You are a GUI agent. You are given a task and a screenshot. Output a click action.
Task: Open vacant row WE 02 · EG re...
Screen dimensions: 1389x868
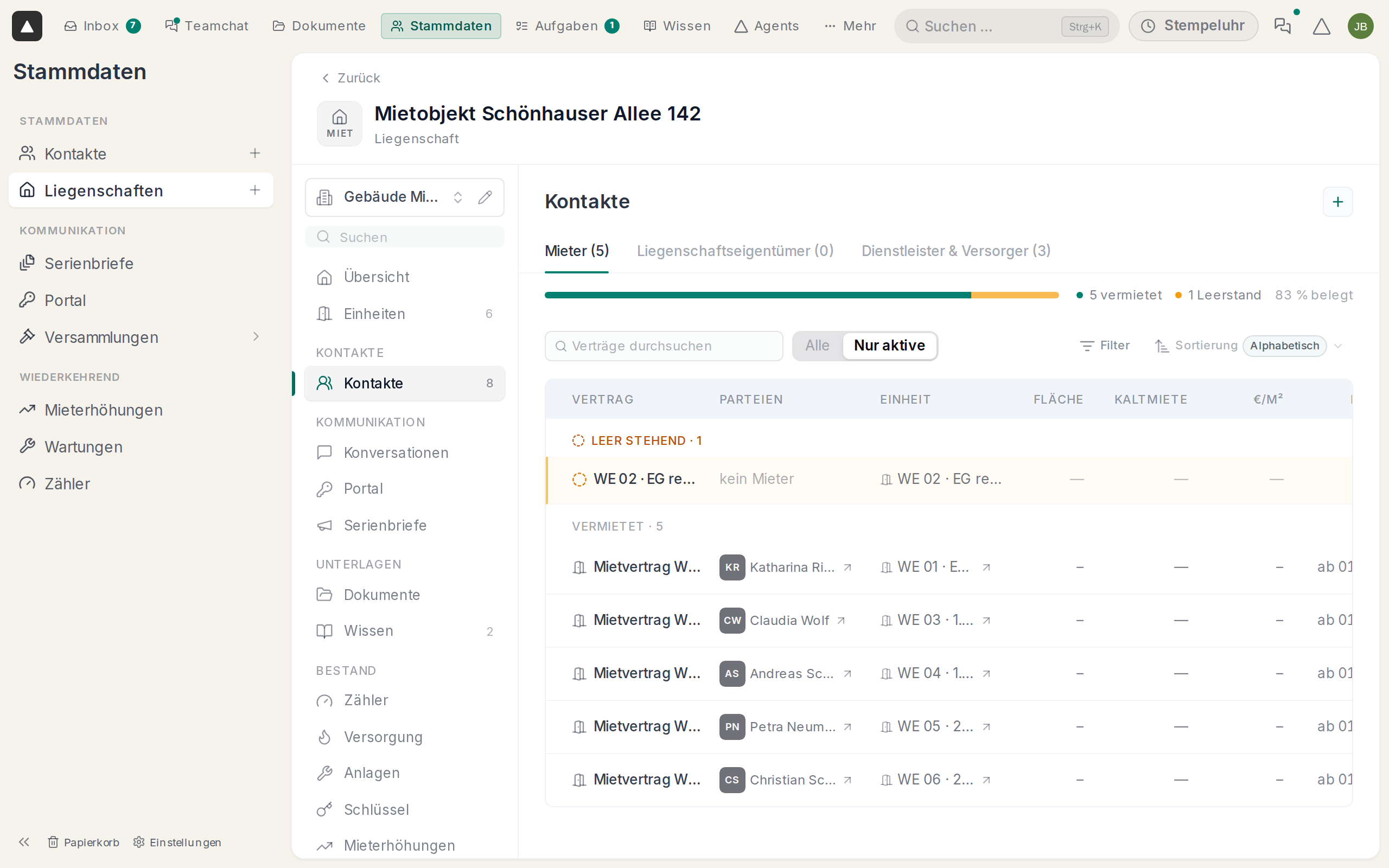click(948, 480)
